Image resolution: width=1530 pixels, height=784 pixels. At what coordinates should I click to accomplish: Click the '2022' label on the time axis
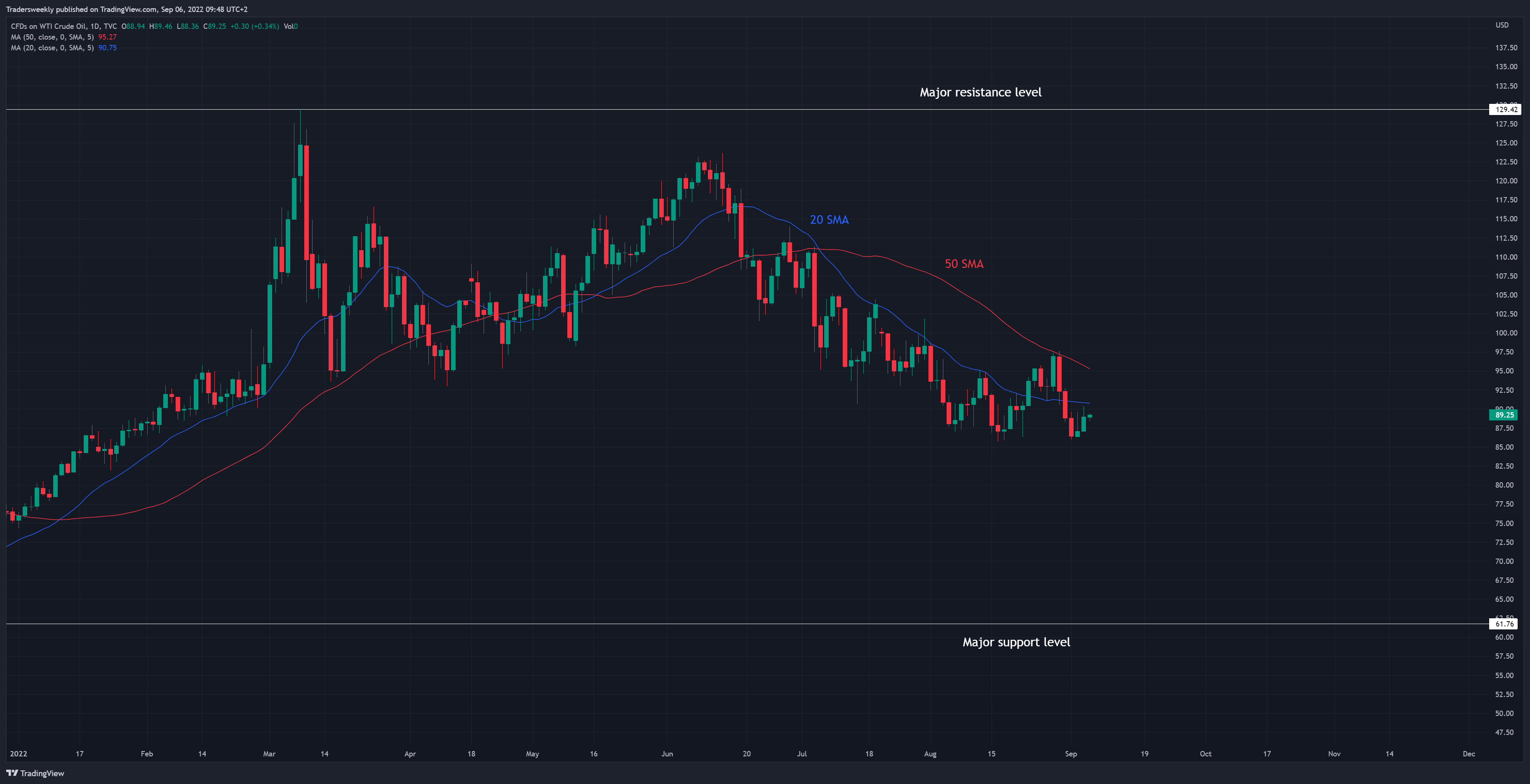19,754
